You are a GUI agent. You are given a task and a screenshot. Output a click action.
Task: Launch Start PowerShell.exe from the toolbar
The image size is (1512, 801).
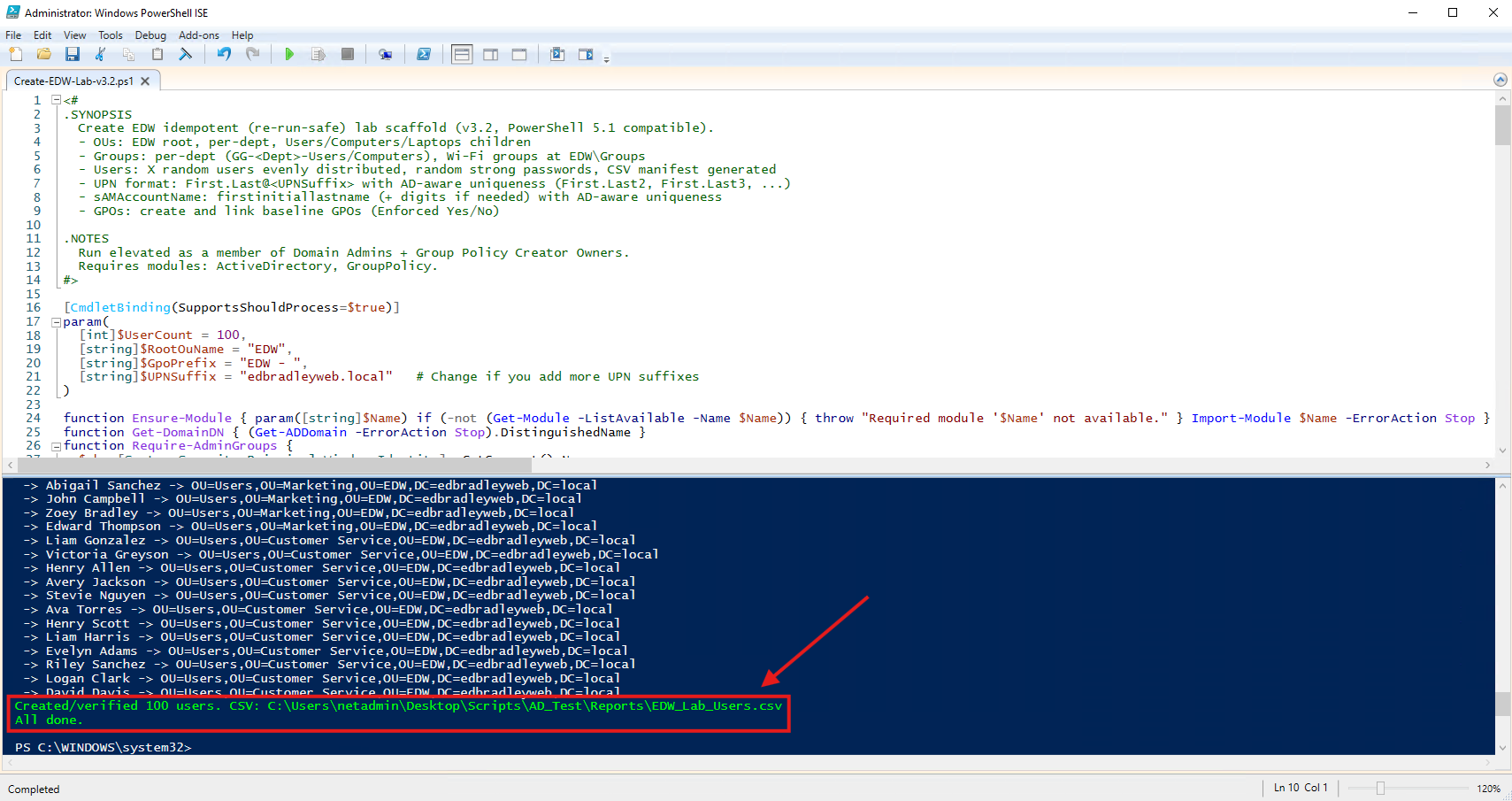pos(424,54)
